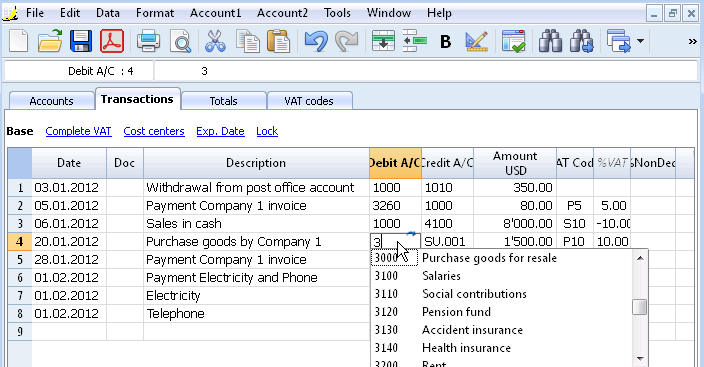Click the Amount USD column header
Viewport: 704px width, 367px height.
515,163
